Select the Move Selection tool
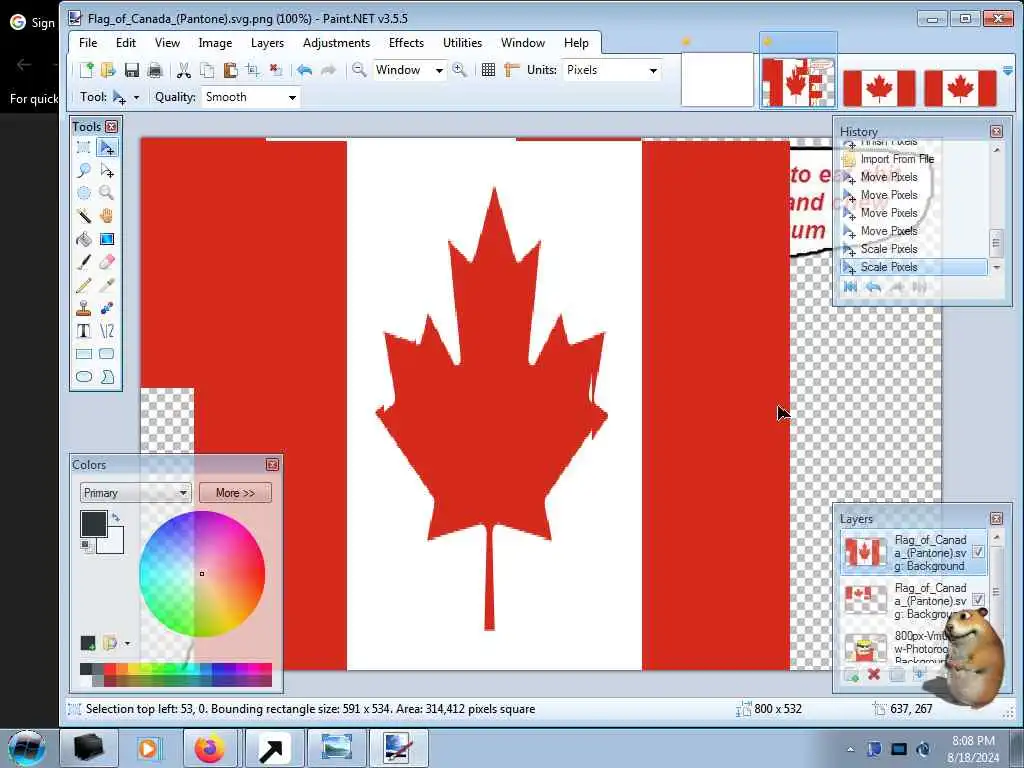This screenshot has width=1024, height=768. pyautogui.click(x=107, y=170)
